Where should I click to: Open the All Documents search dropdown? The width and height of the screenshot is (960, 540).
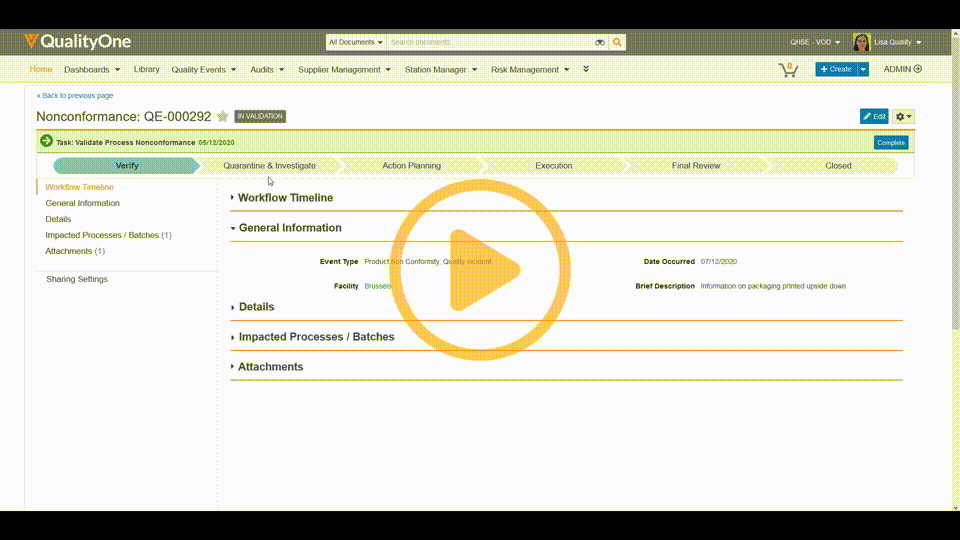[356, 42]
